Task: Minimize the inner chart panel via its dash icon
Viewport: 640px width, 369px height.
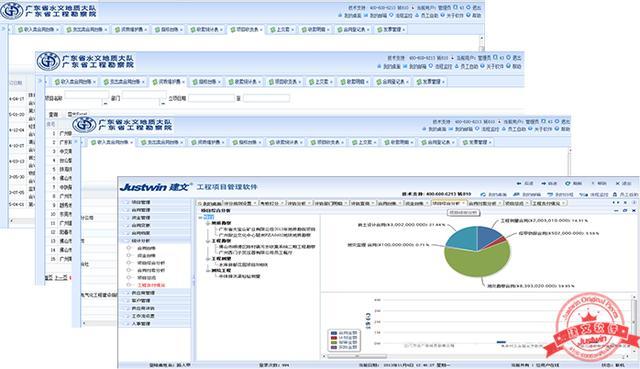Action: point(617,211)
